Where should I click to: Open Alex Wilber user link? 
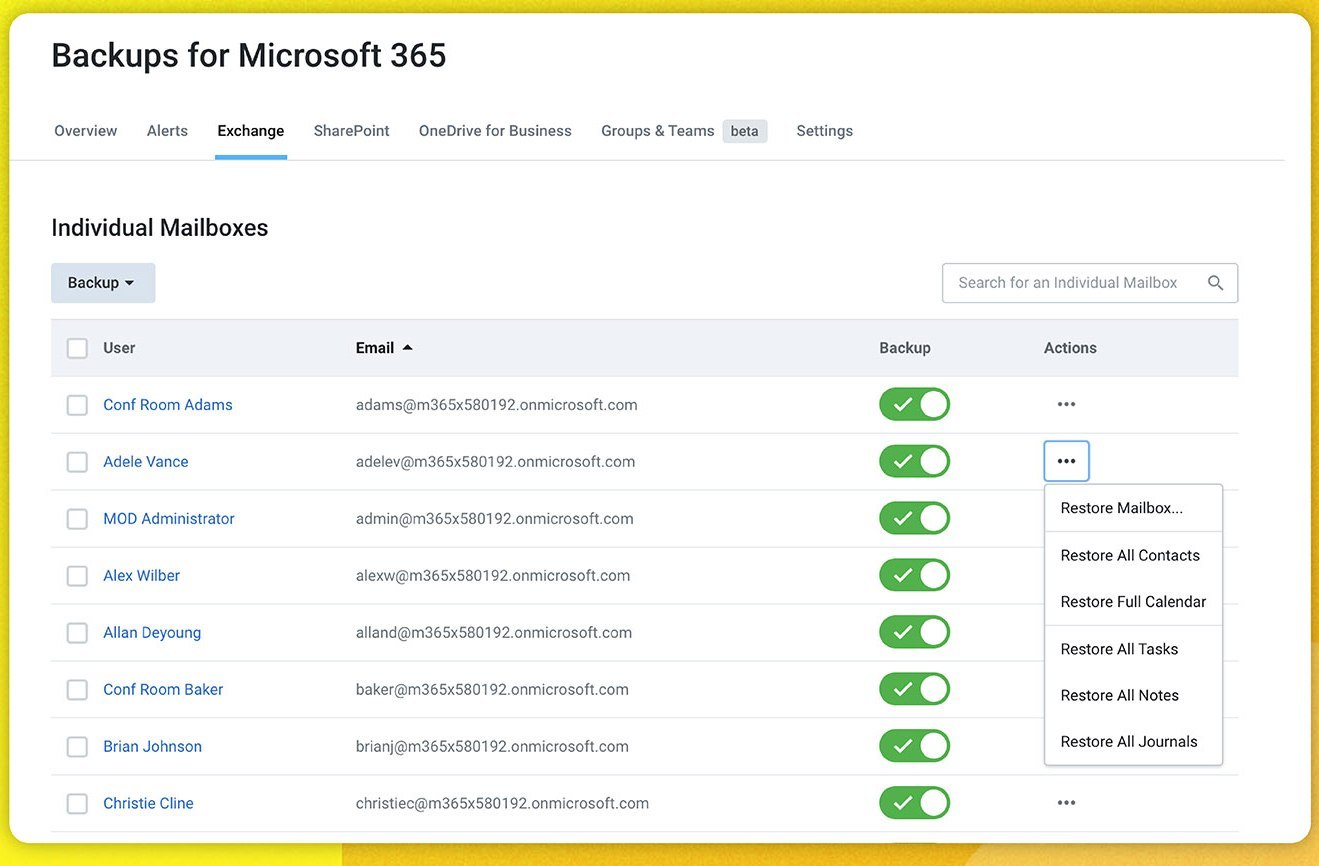[x=142, y=576]
